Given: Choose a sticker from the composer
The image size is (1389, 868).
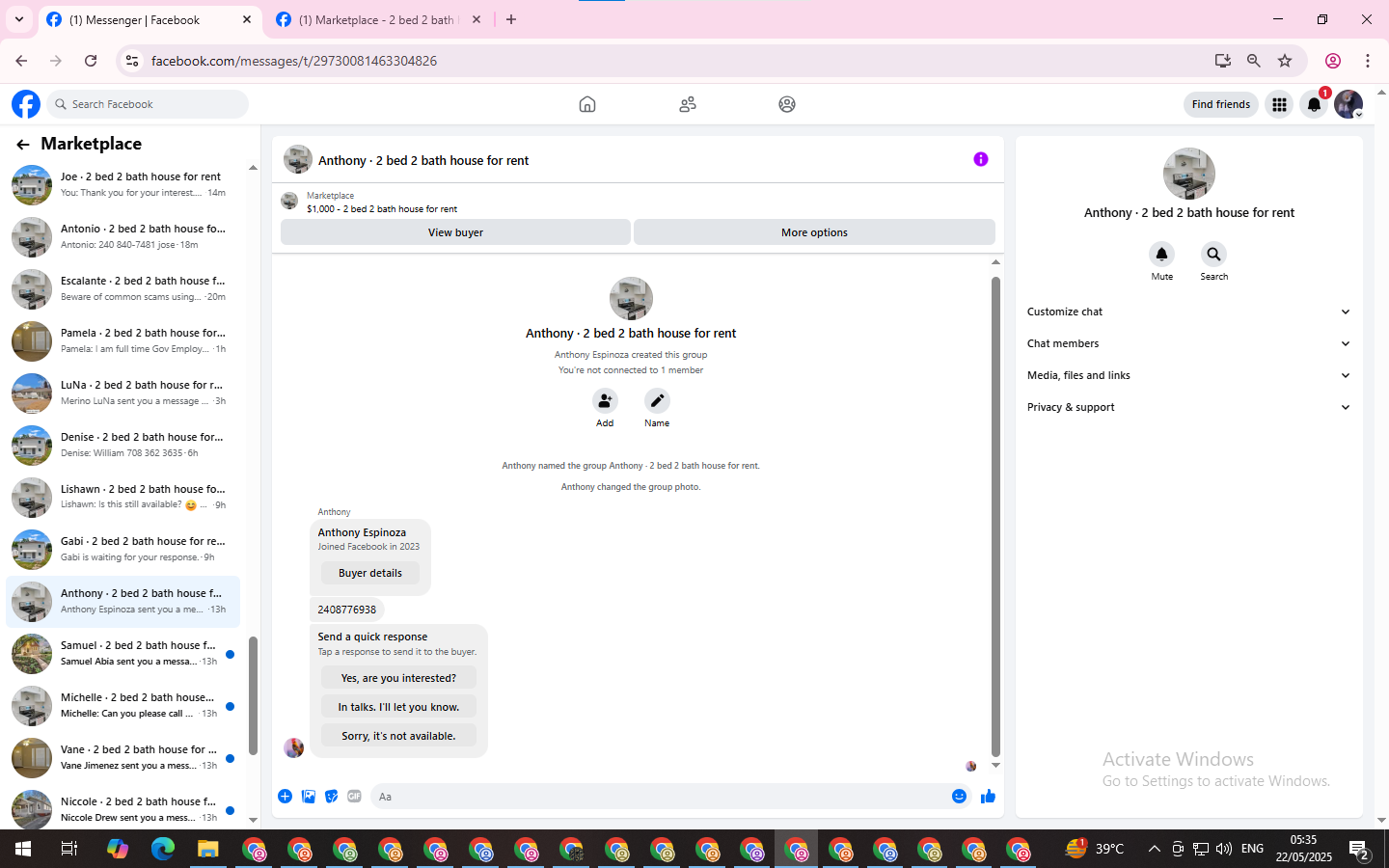Looking at the screenshot, I should pos(332,796).
